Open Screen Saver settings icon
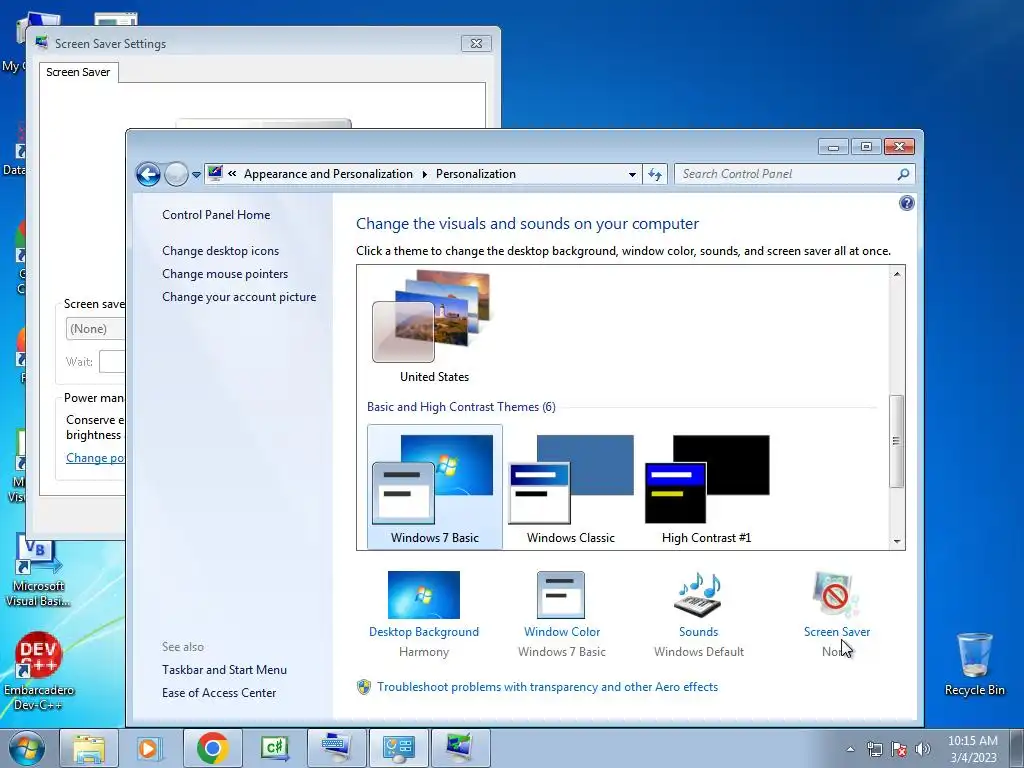This screenshot has height=768, width=1024. point(837,595)
